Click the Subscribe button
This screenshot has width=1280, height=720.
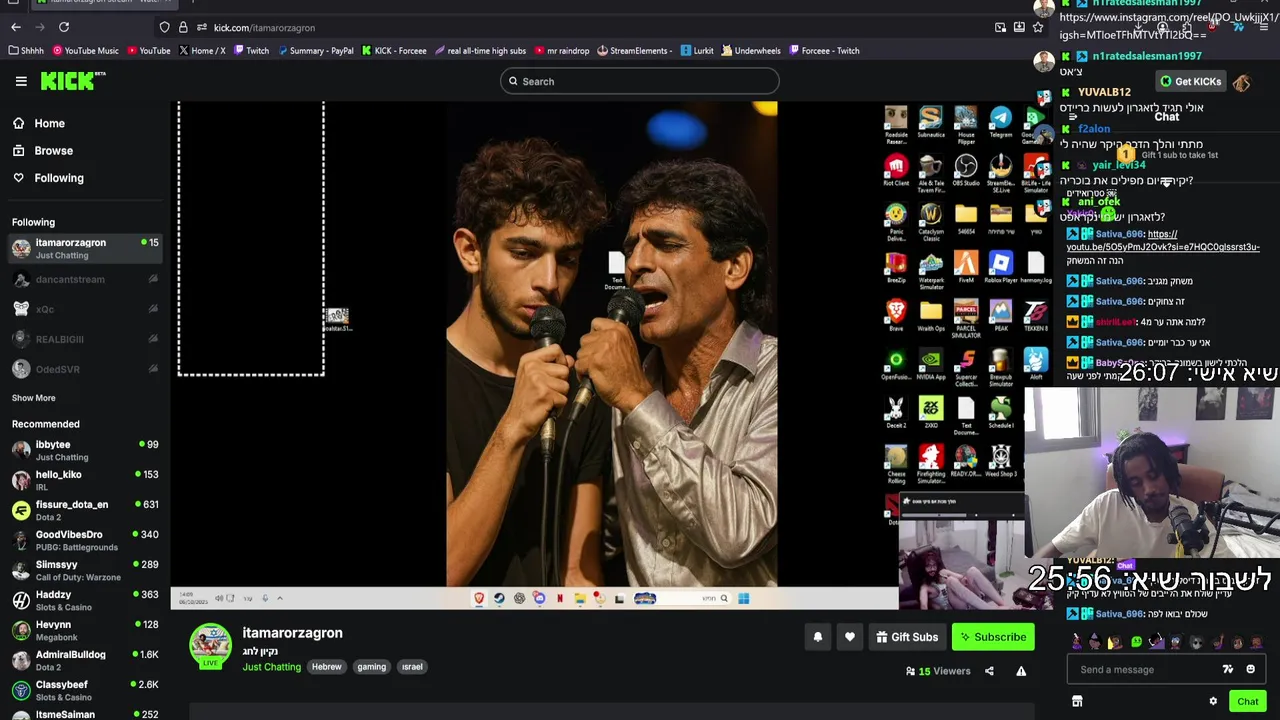992,637
